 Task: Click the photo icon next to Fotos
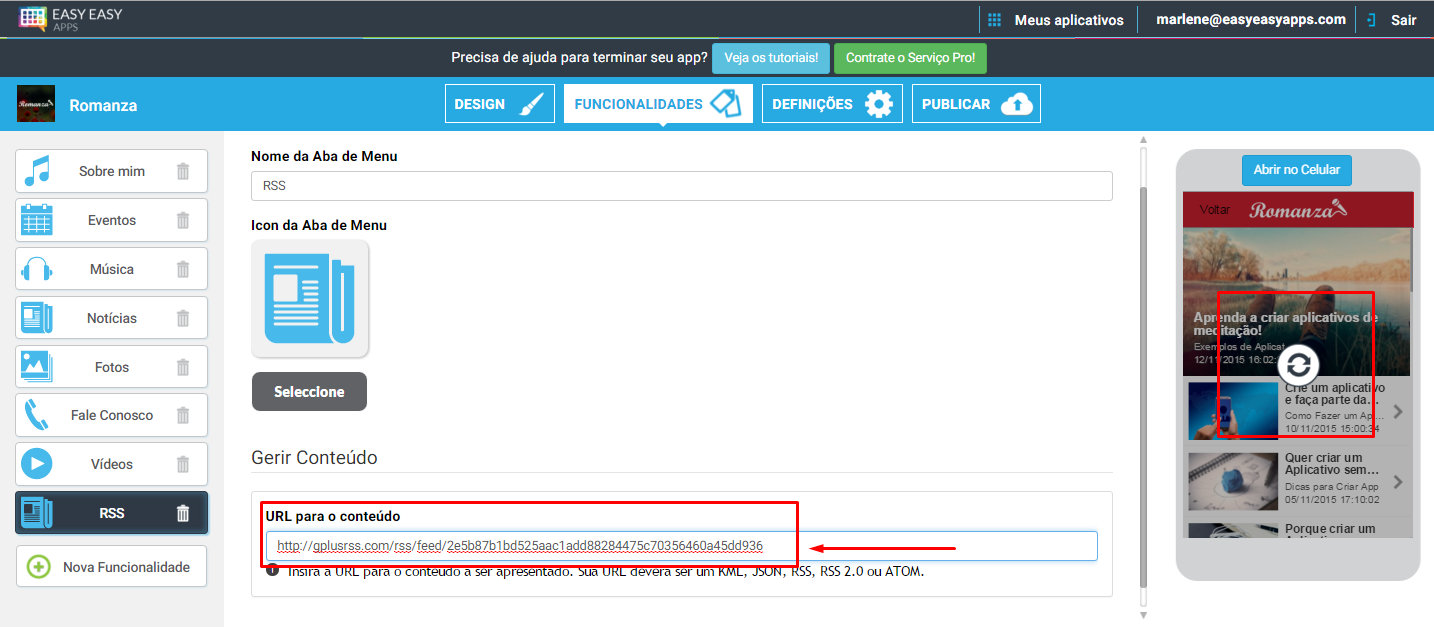(37, 366)
